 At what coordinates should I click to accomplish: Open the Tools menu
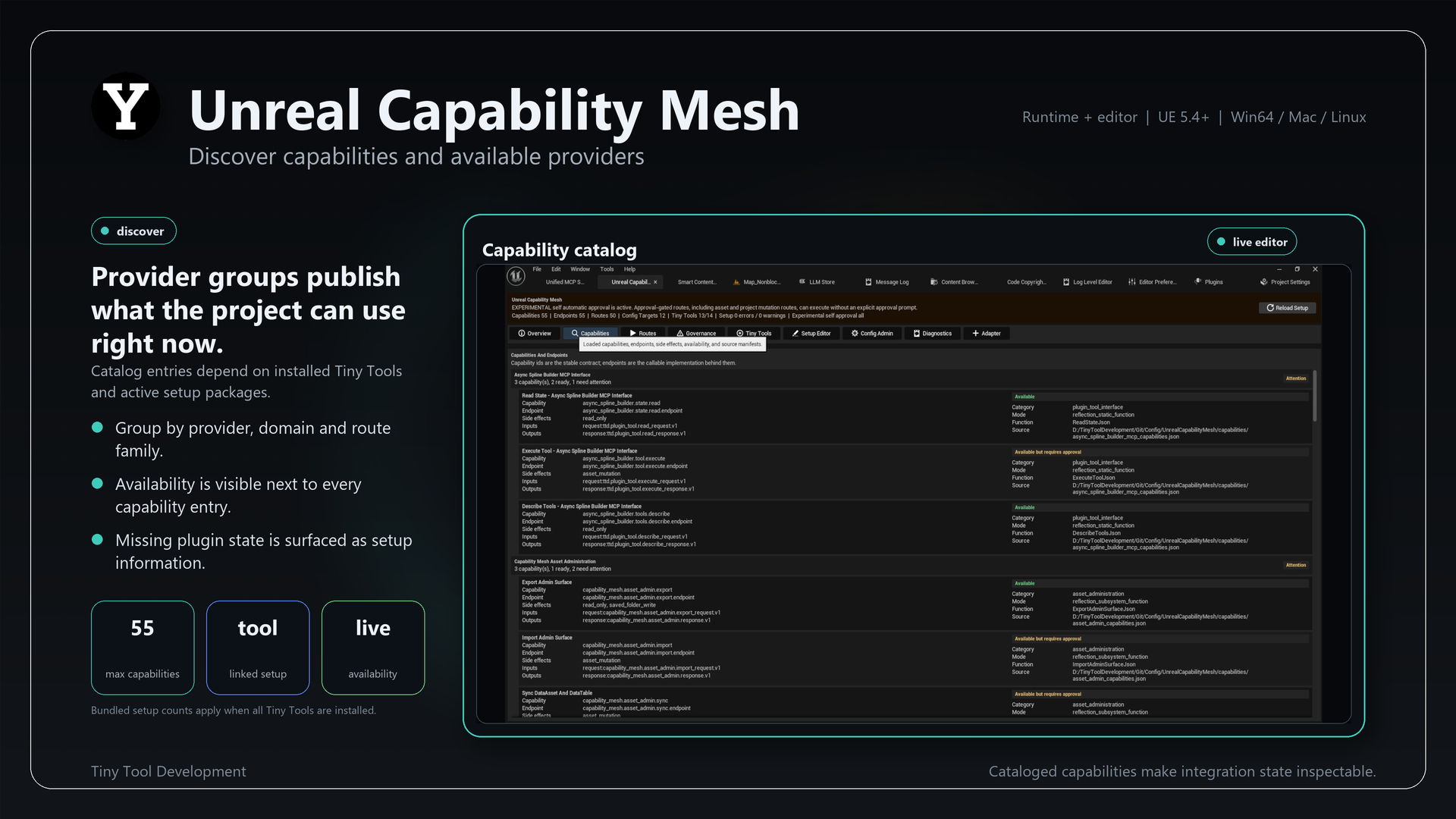(607, 269)
